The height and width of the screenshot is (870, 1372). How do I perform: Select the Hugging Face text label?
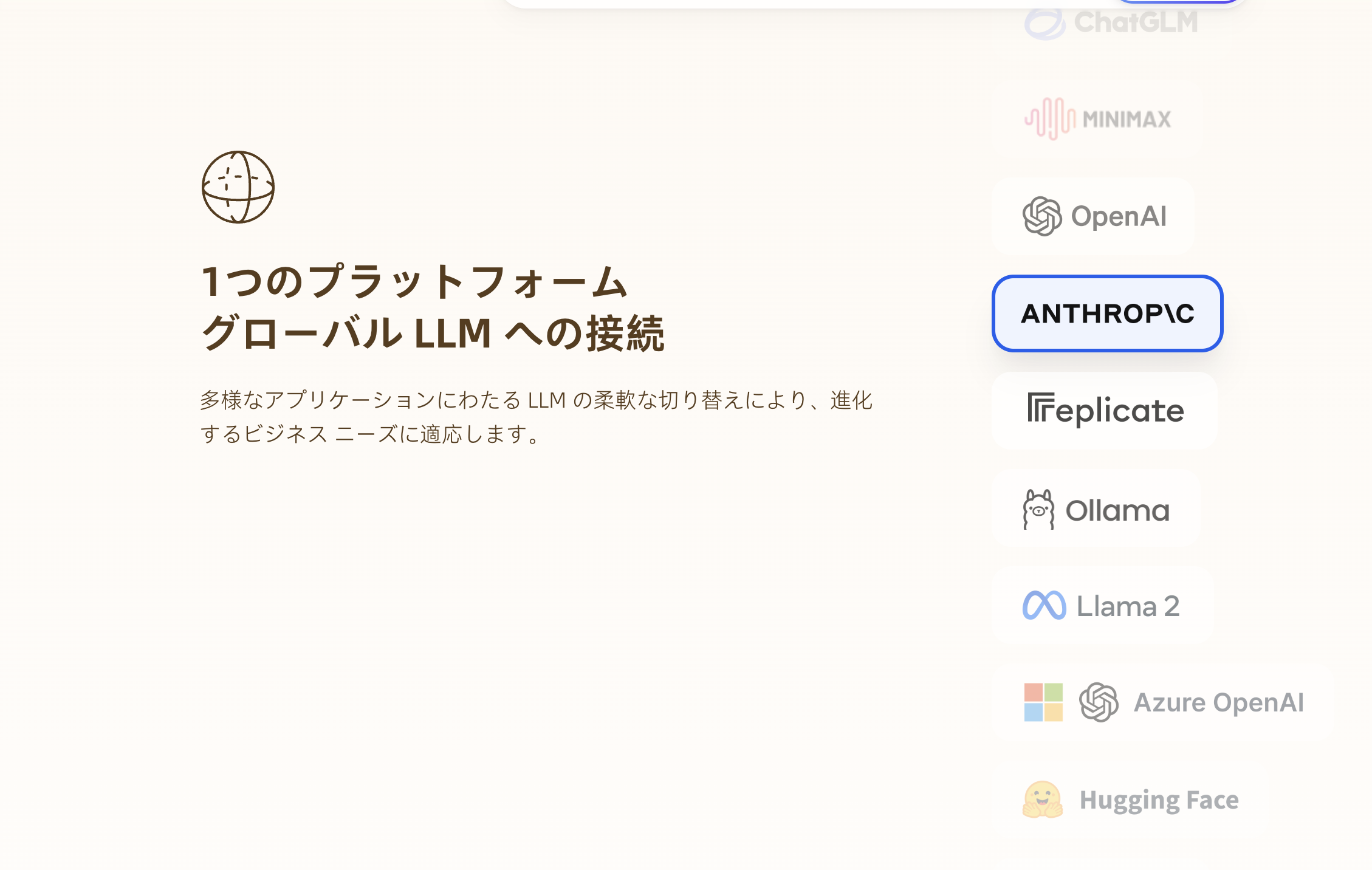point(1159,800)
